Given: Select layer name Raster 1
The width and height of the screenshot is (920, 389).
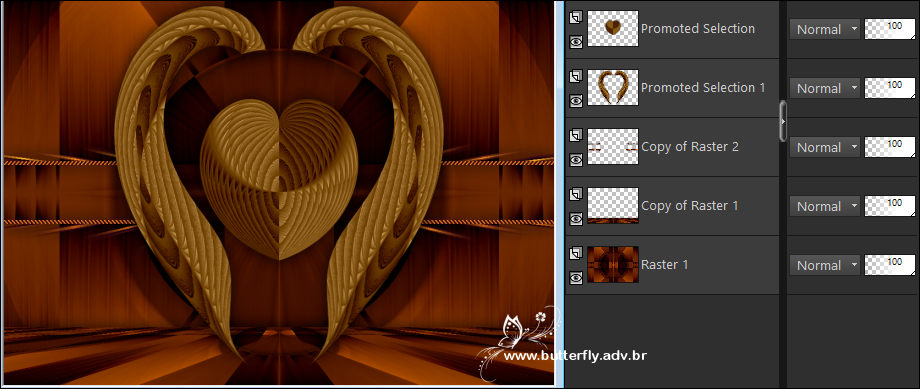Looking at the screenshot, I should [x=665, y=265].
